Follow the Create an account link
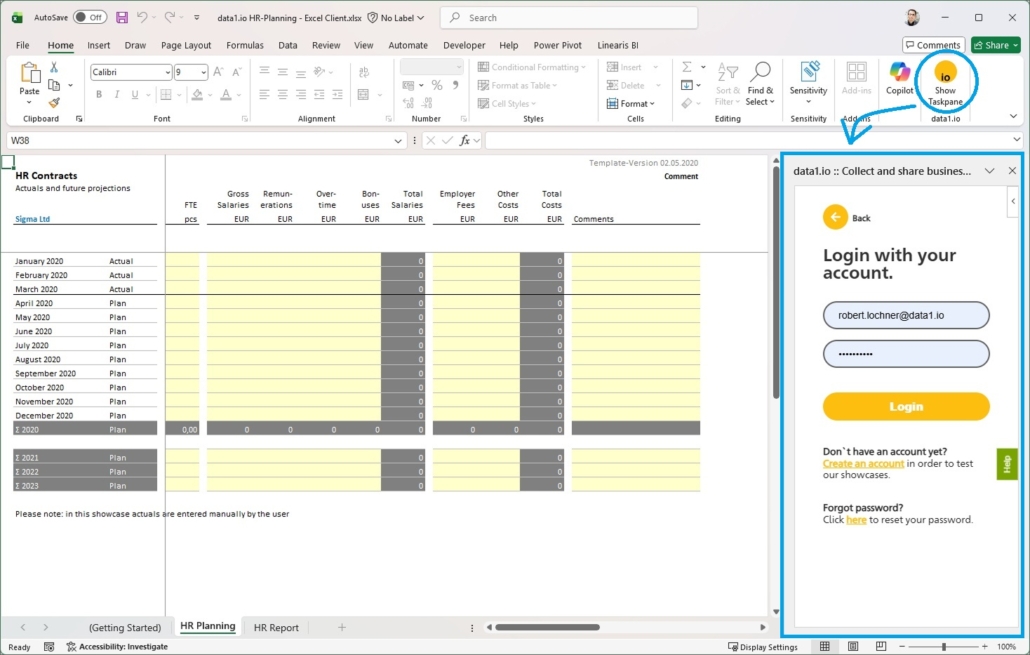 point(863,464)
